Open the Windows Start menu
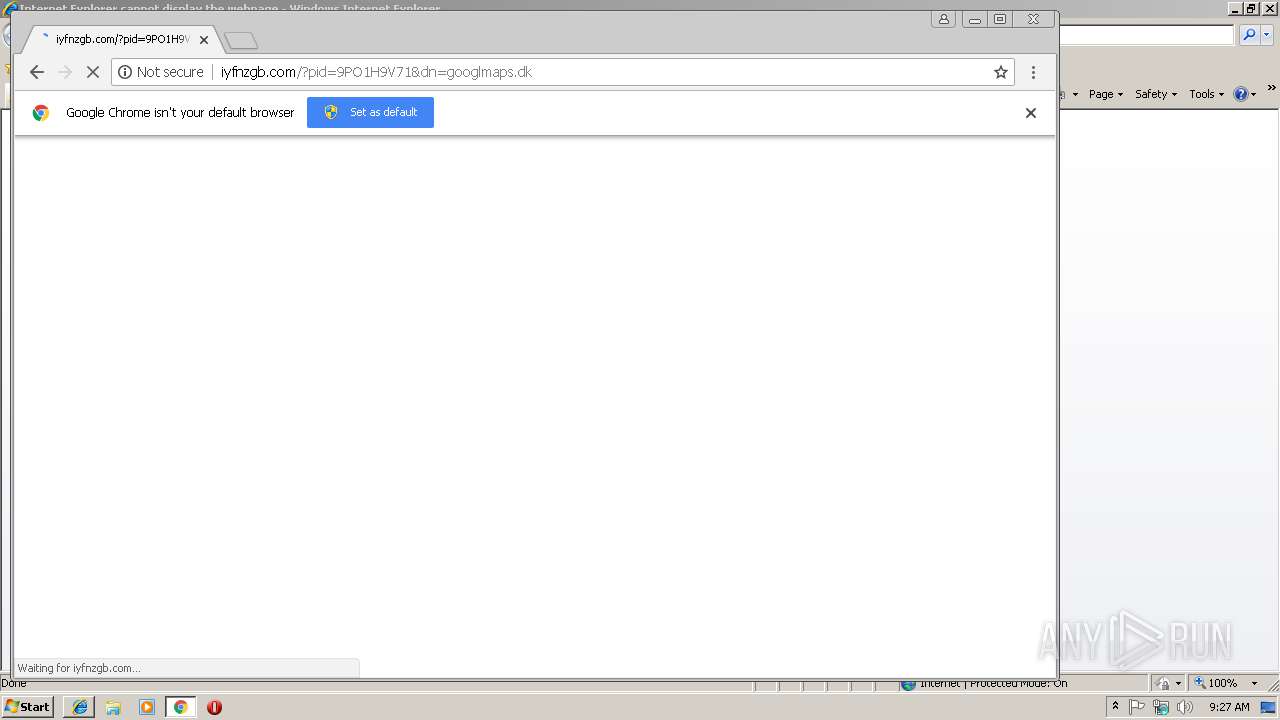Screen dimensions: 1280x720 point(28,707)
